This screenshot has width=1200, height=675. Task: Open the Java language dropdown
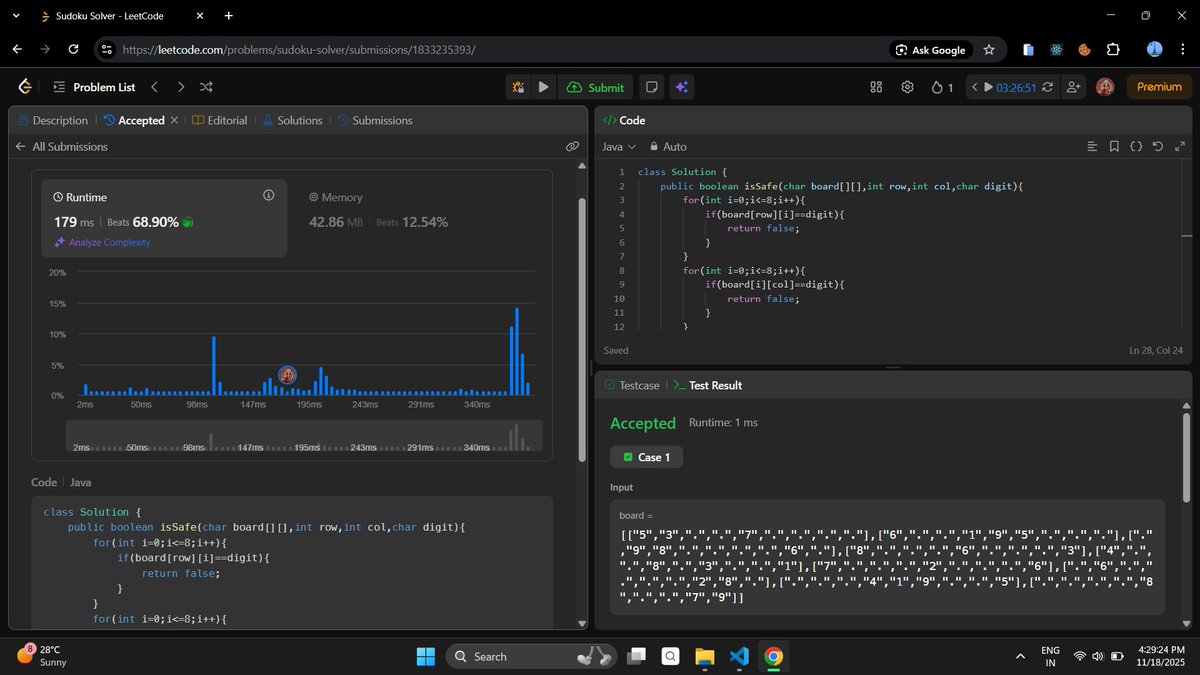click(618, 146)
